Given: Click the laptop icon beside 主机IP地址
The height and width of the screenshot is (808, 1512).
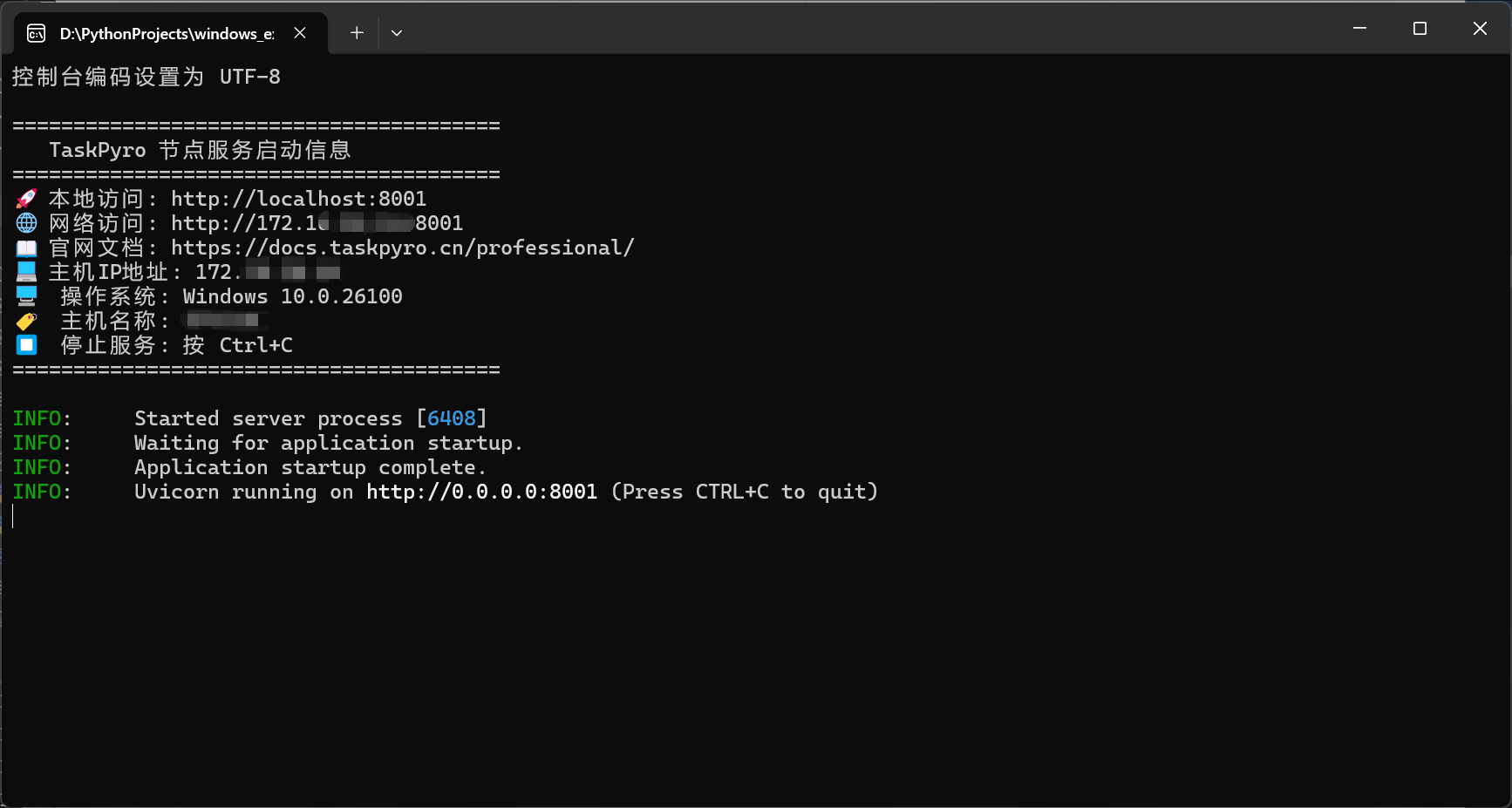Looking at the screenshot, I should tap(27, 272).
